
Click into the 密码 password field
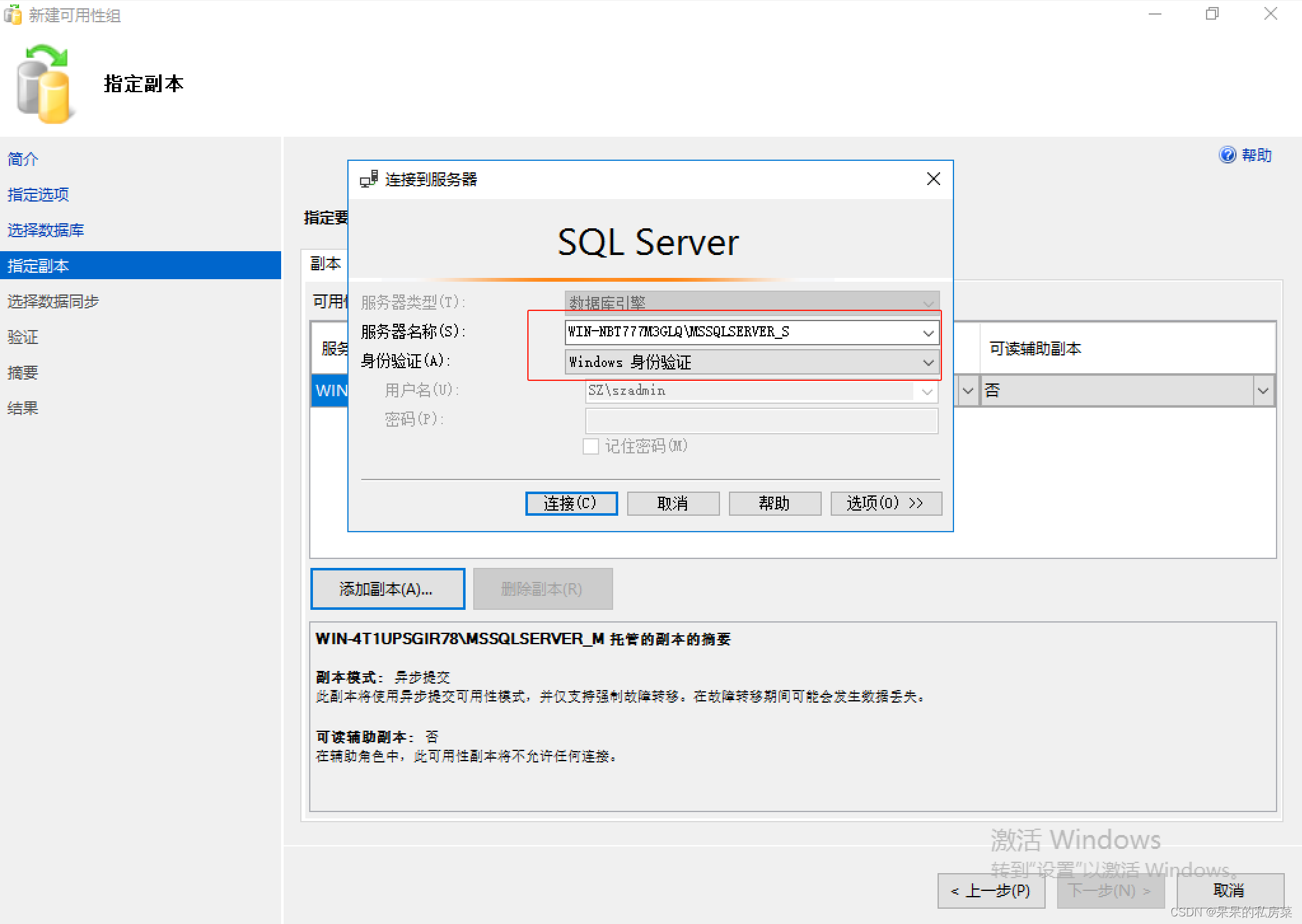[x=761, y=421]
